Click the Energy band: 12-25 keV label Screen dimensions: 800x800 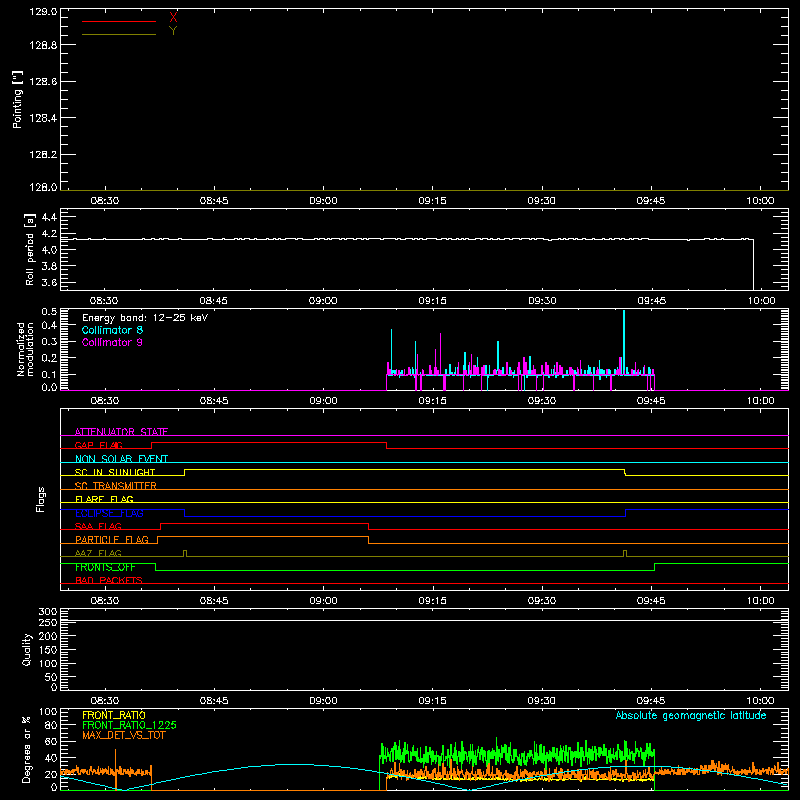click(x=145, y=318)
